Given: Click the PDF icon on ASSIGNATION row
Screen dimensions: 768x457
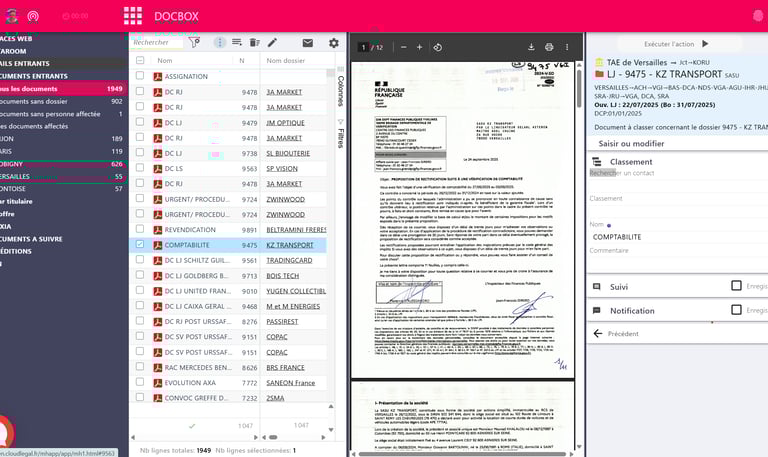Looking at the screenshot, I should tap(158, 76).
